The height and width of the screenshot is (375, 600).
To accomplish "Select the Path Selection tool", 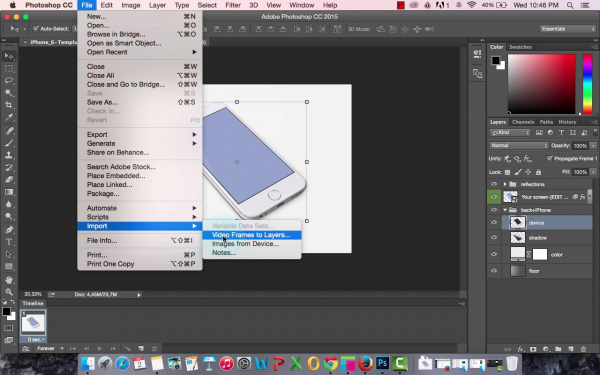I will coord(9,254).
